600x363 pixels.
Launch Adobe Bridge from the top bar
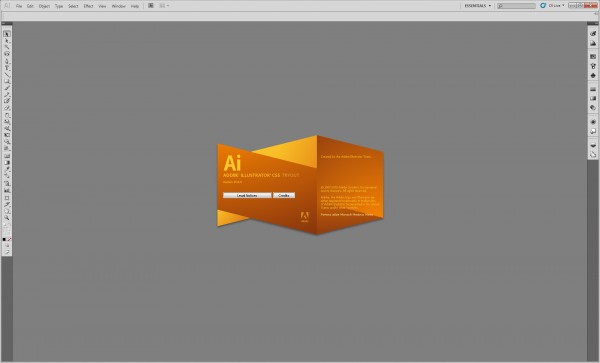[151, 6]
